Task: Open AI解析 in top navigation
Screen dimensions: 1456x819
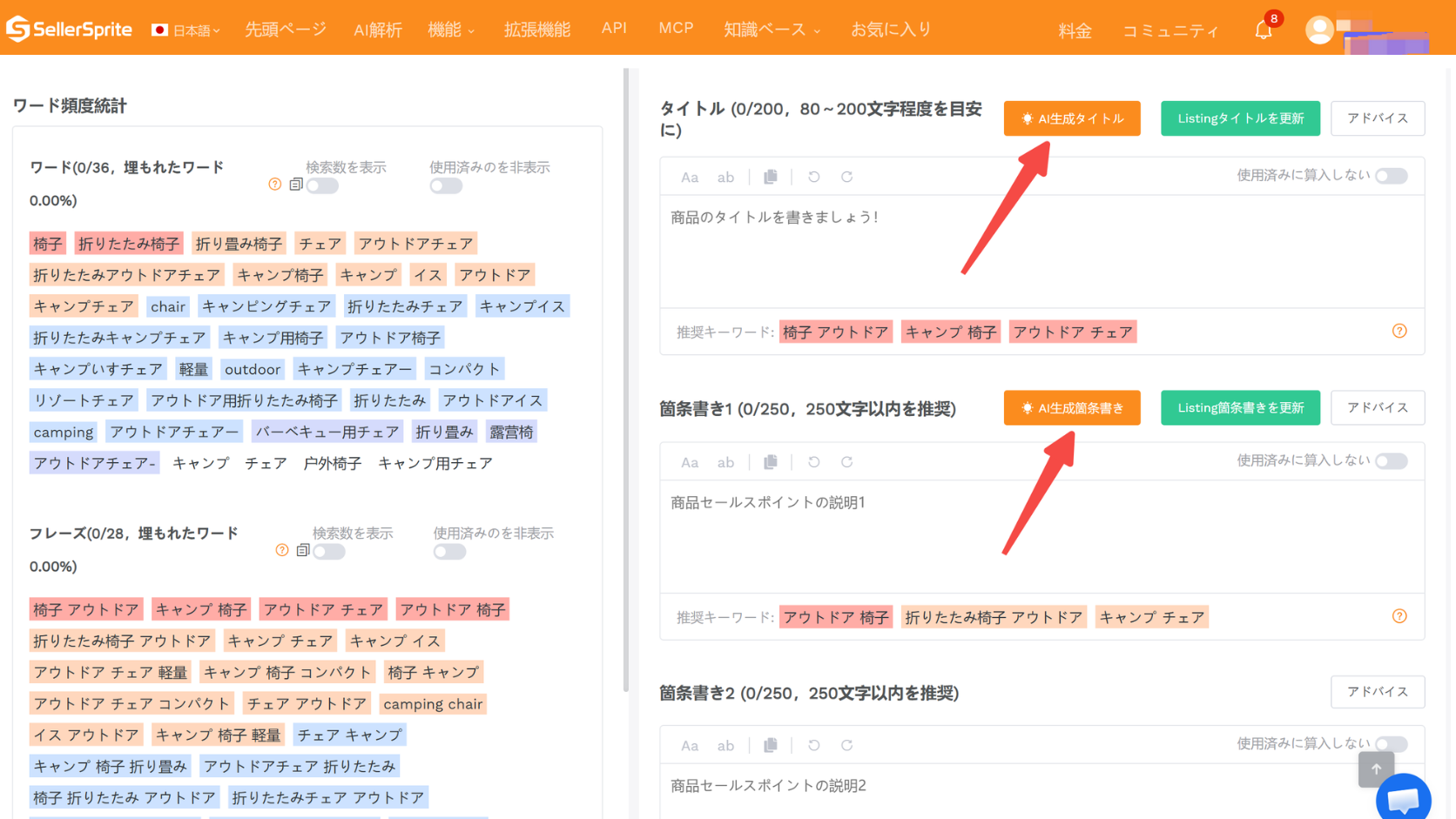Action: (378, 30)
